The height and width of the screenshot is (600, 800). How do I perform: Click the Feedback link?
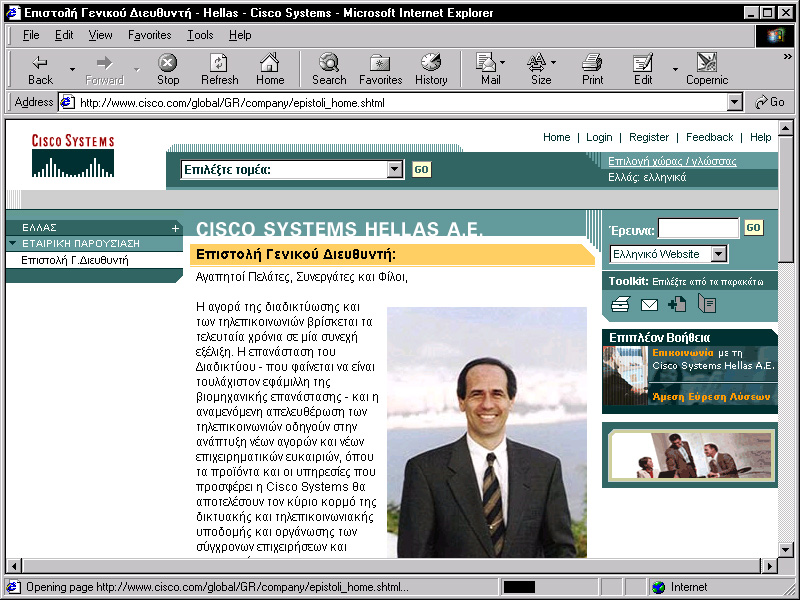click(709, 137)
